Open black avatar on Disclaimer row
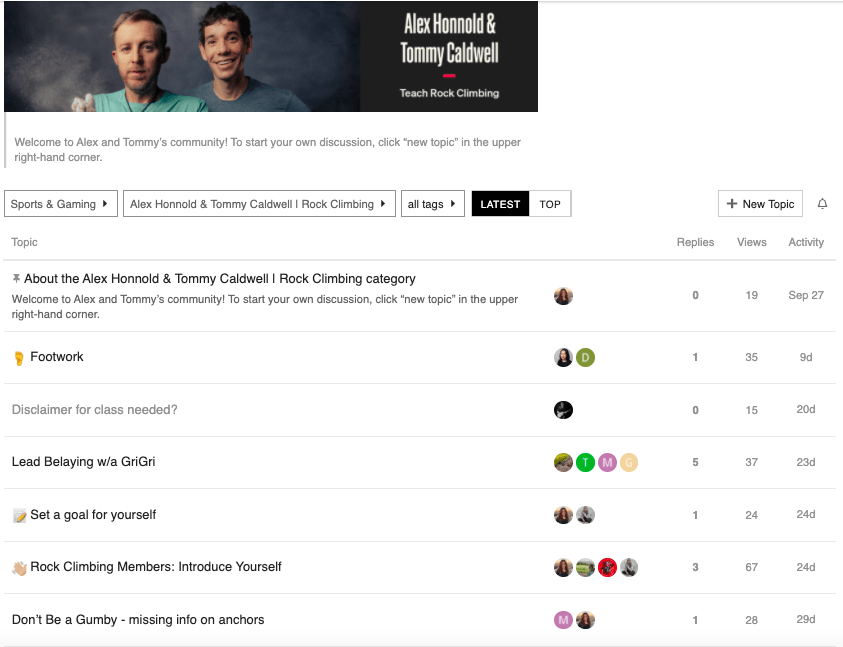Screen dimensions: 843x647 coord(563,410)
